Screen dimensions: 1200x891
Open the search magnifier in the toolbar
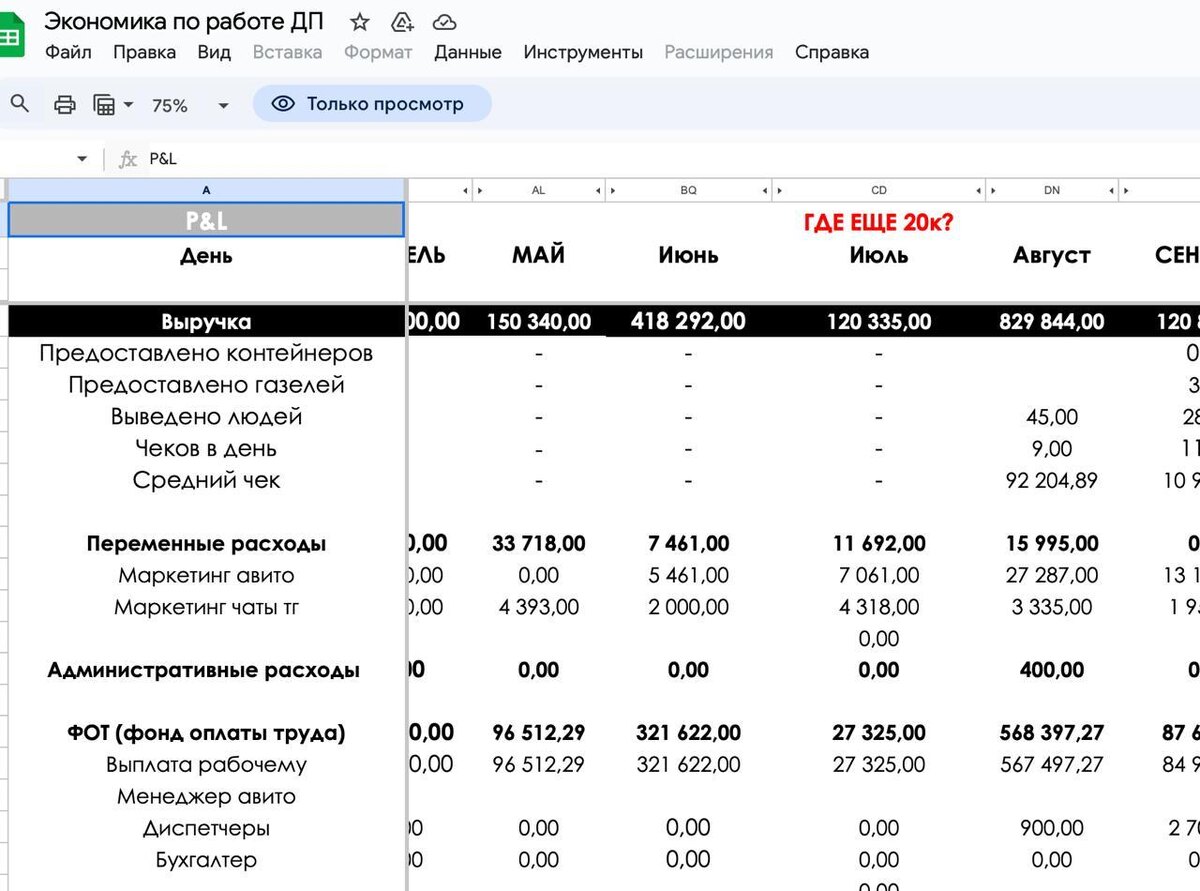point(20,104)
